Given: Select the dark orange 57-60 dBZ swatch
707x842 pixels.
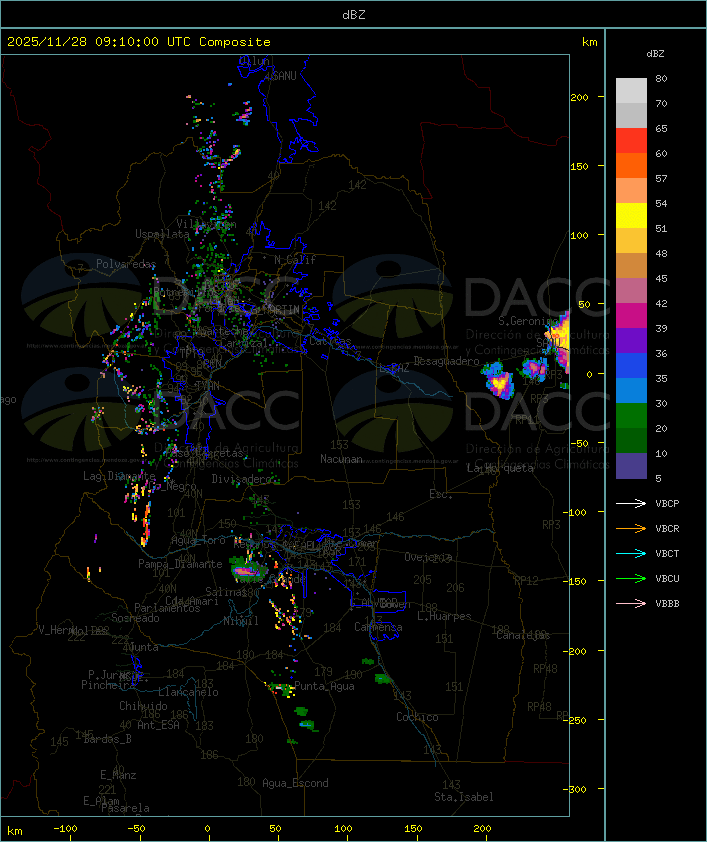Looking at the screenshot, I should click(631, 165).
